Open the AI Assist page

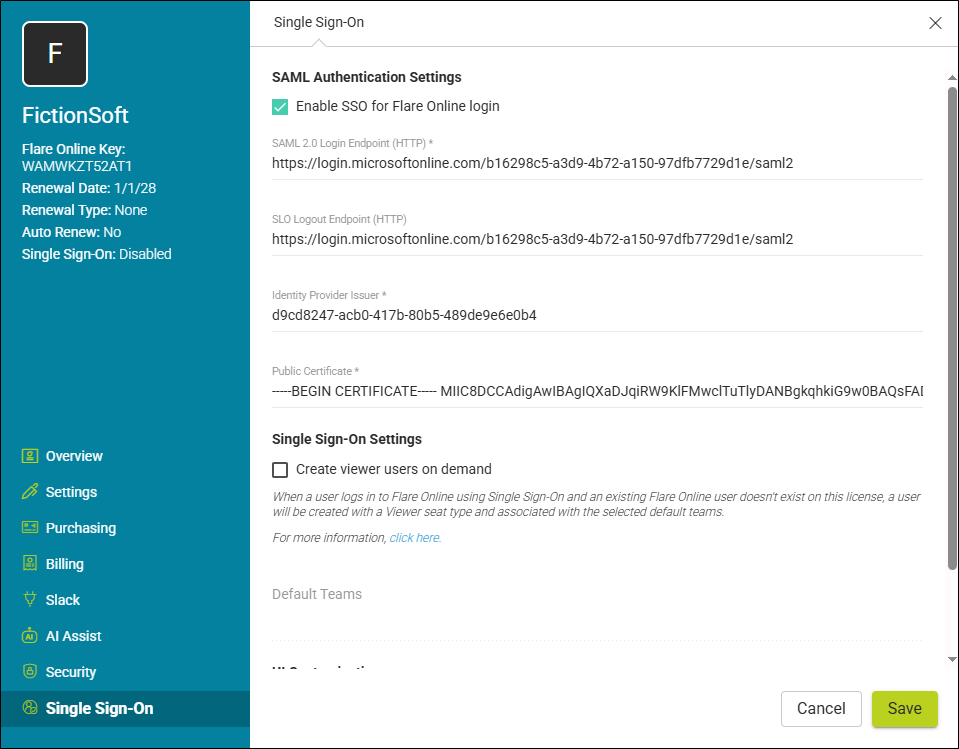pos(73,636)
